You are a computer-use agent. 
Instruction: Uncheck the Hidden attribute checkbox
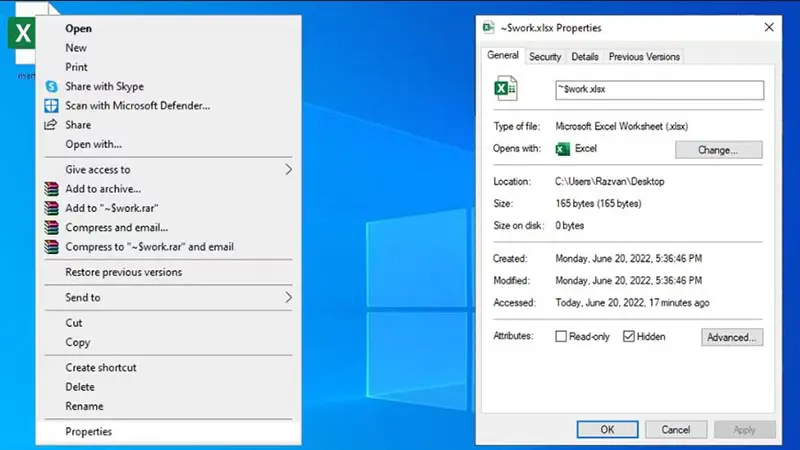pos(629,336)
